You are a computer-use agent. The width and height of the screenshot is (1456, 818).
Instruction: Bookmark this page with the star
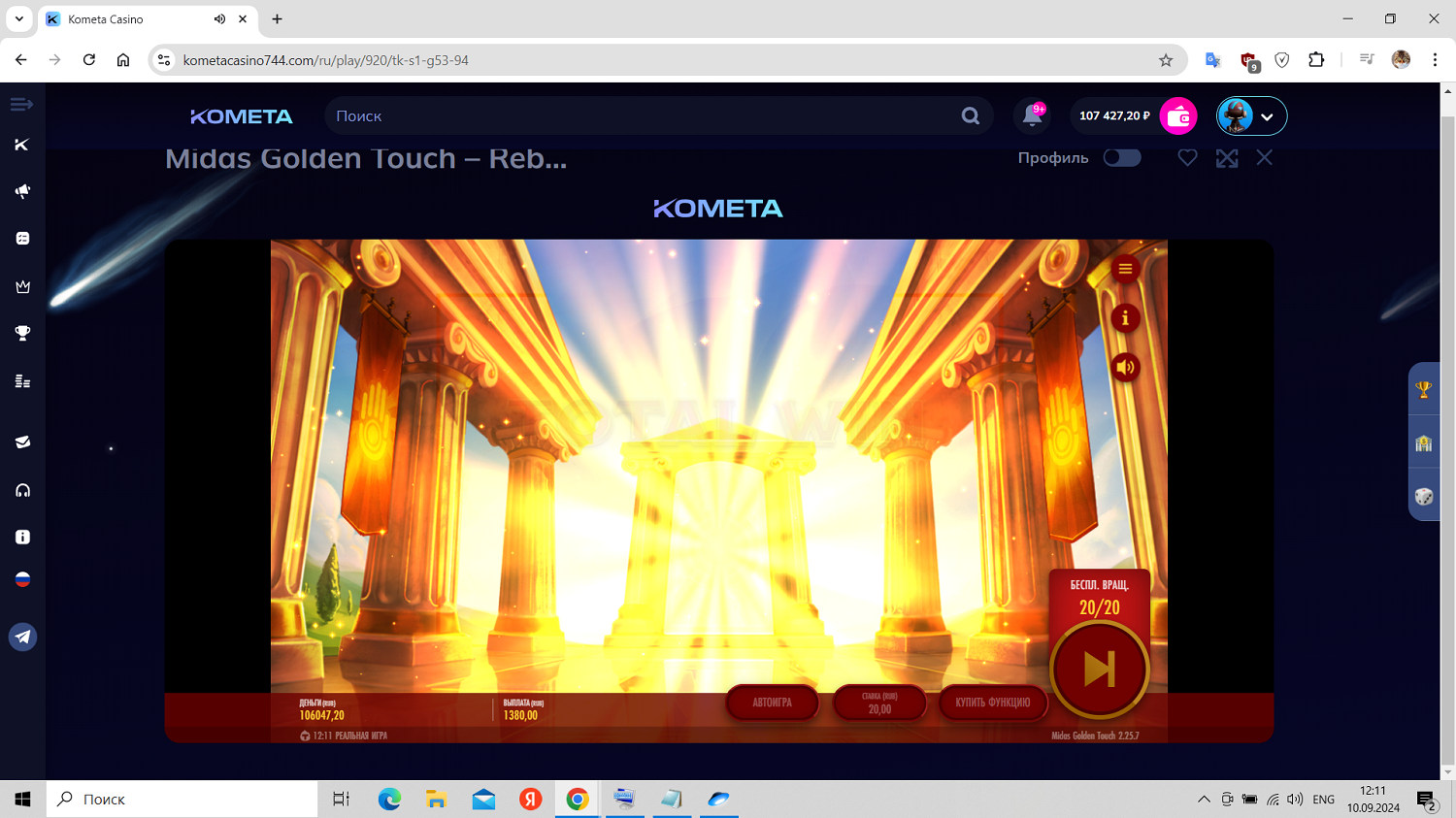[x=1166, y=60]
